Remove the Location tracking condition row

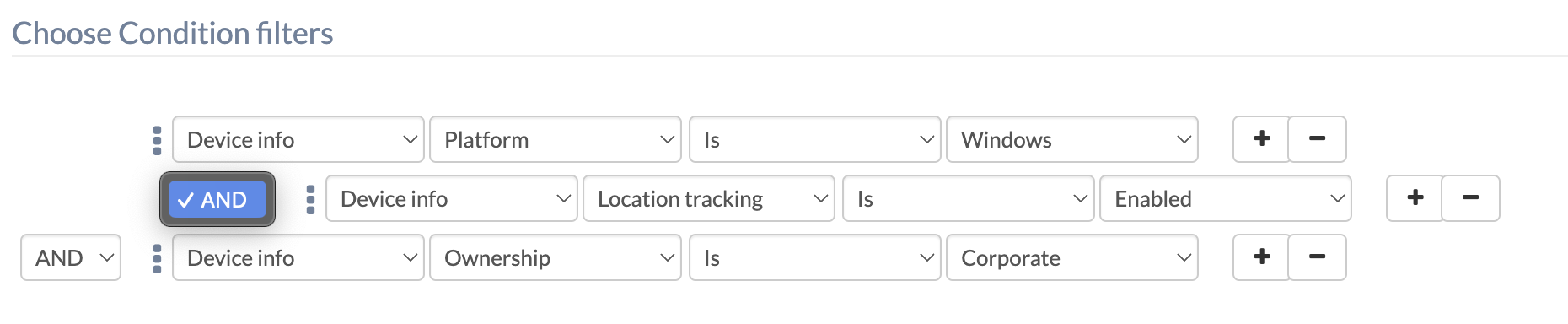point(1471,198)
